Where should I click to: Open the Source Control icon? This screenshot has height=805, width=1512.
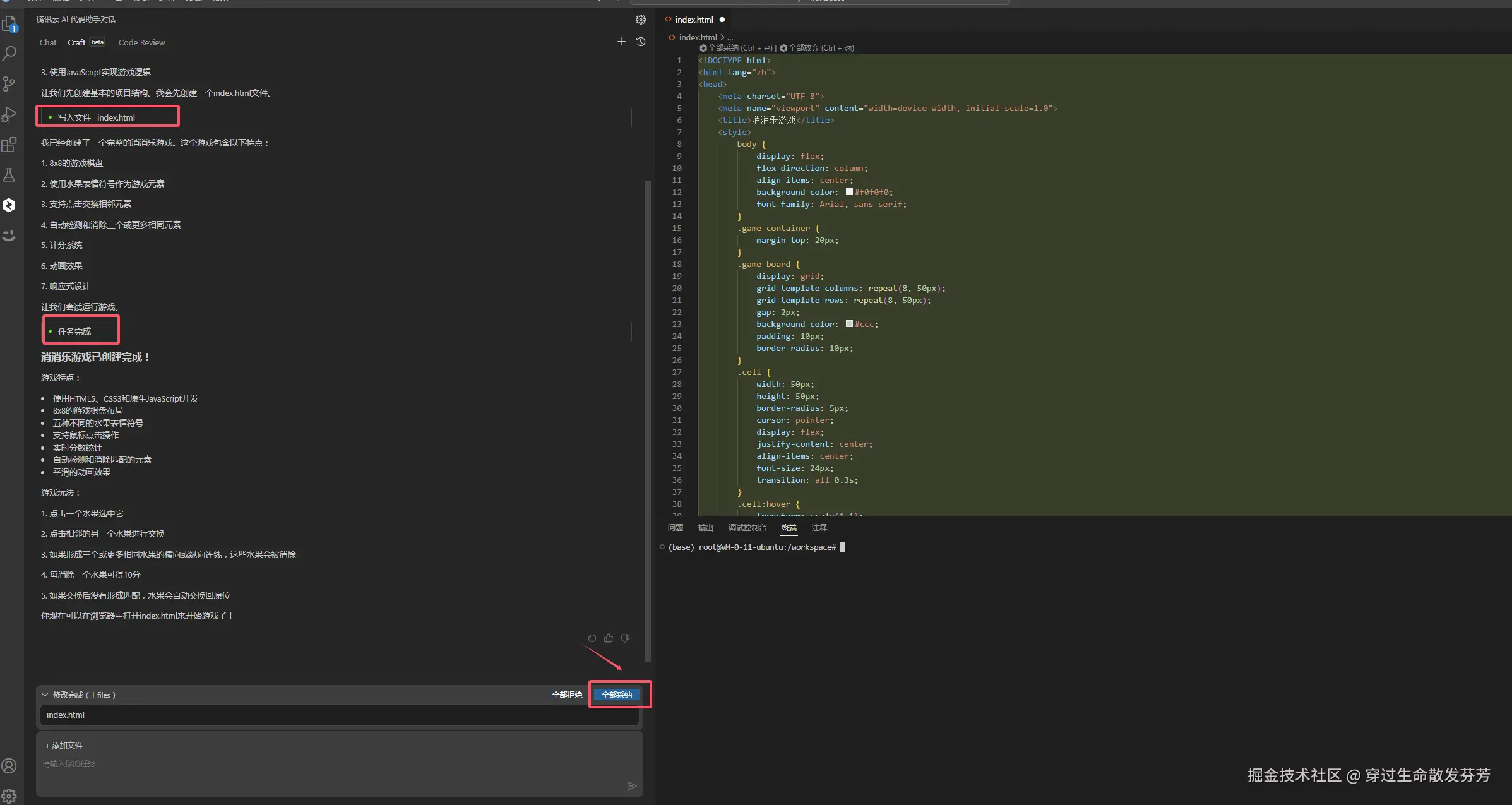pyautogui.click(x=9, y=84)
